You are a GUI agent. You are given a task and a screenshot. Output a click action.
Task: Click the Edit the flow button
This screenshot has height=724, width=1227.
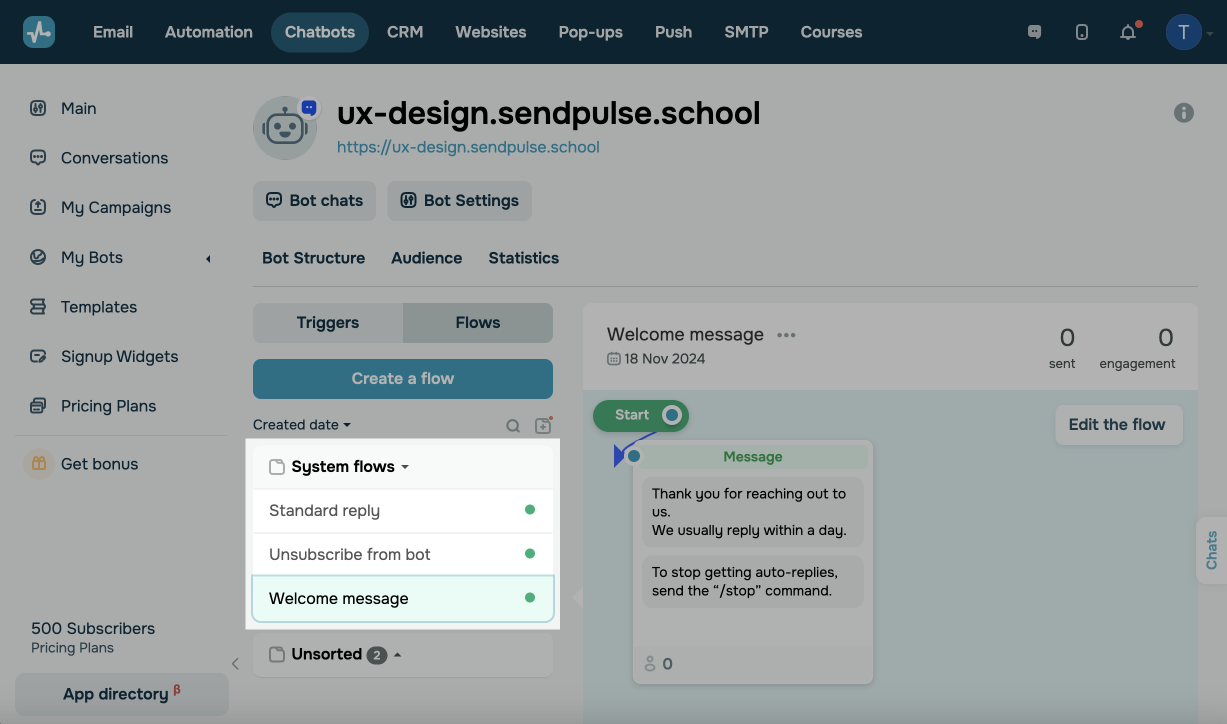coord(1117,425)
